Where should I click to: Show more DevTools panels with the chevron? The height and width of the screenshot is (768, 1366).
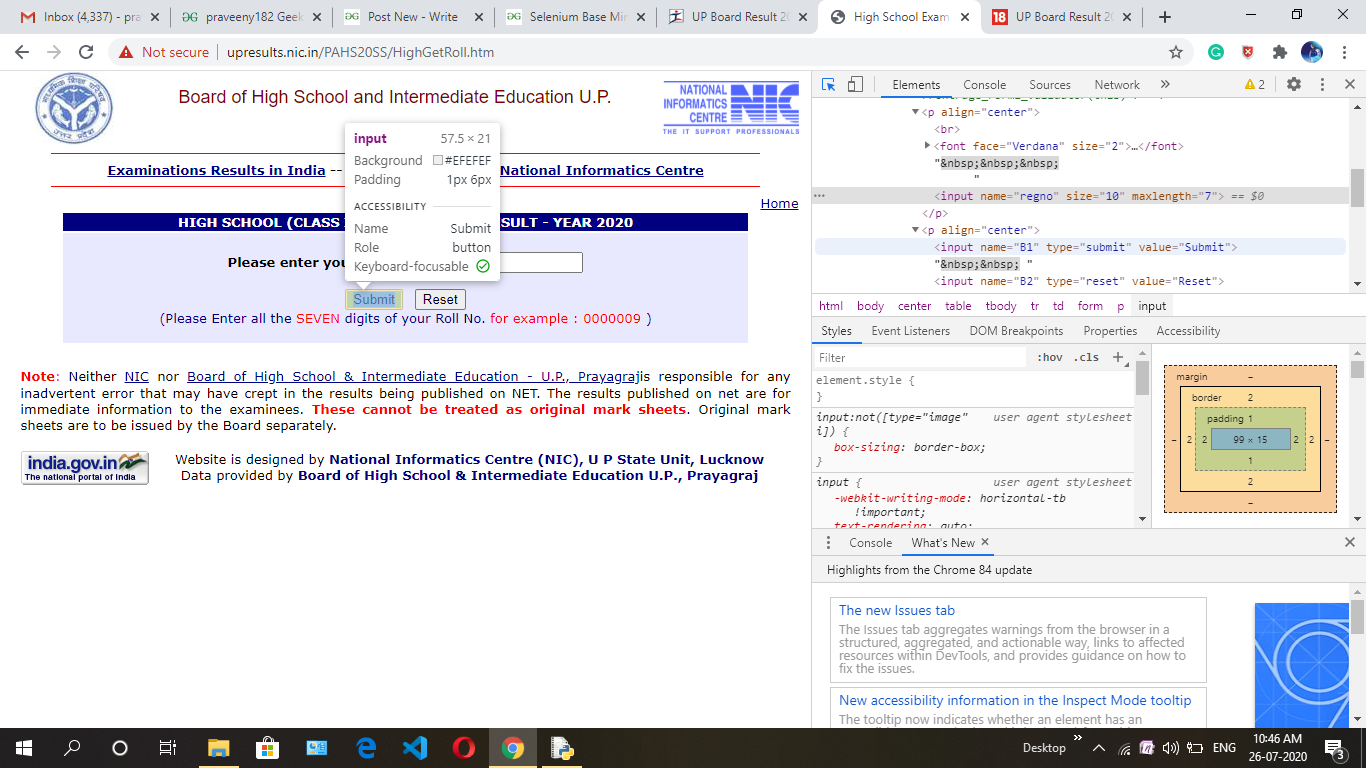point(1165,85)
